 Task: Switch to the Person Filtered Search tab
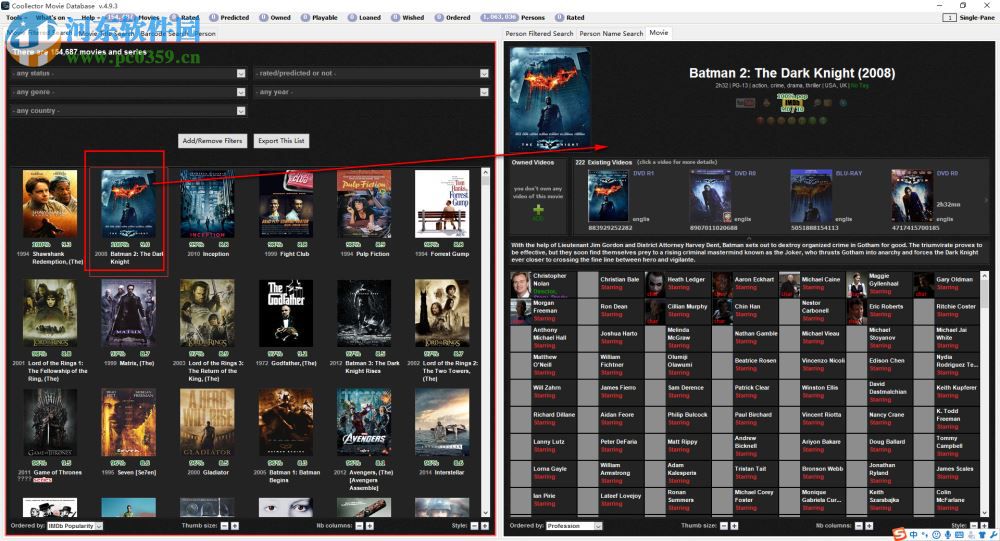tap(540, 33)
